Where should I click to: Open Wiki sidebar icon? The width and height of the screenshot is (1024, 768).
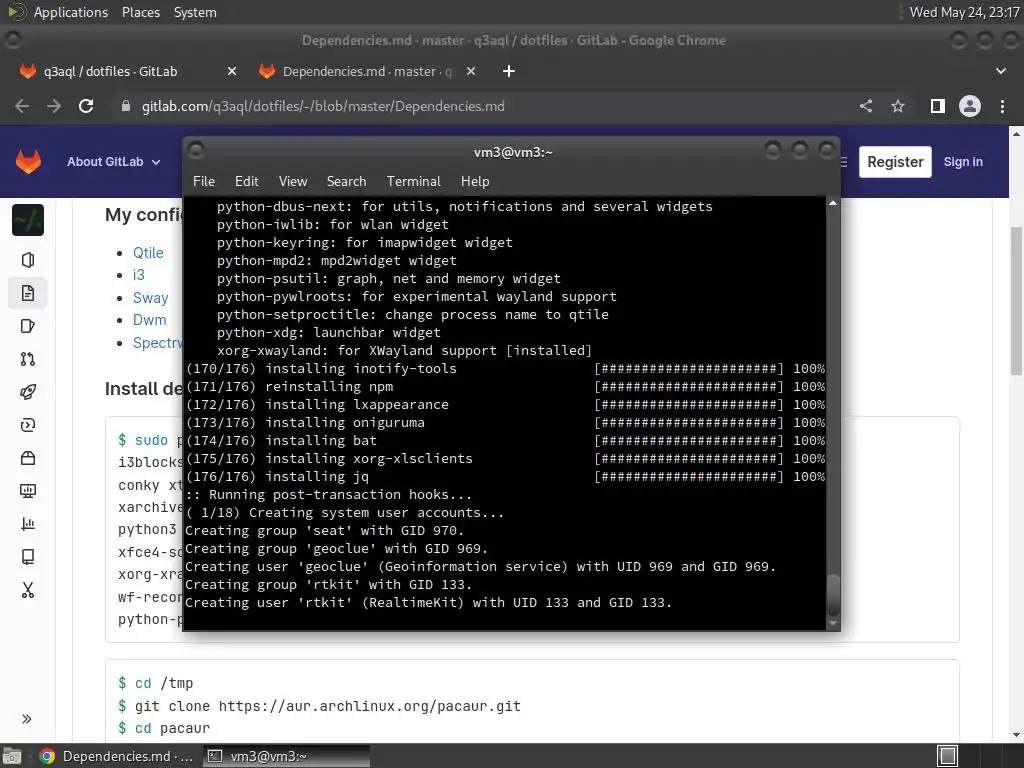(x=28, y=557)
